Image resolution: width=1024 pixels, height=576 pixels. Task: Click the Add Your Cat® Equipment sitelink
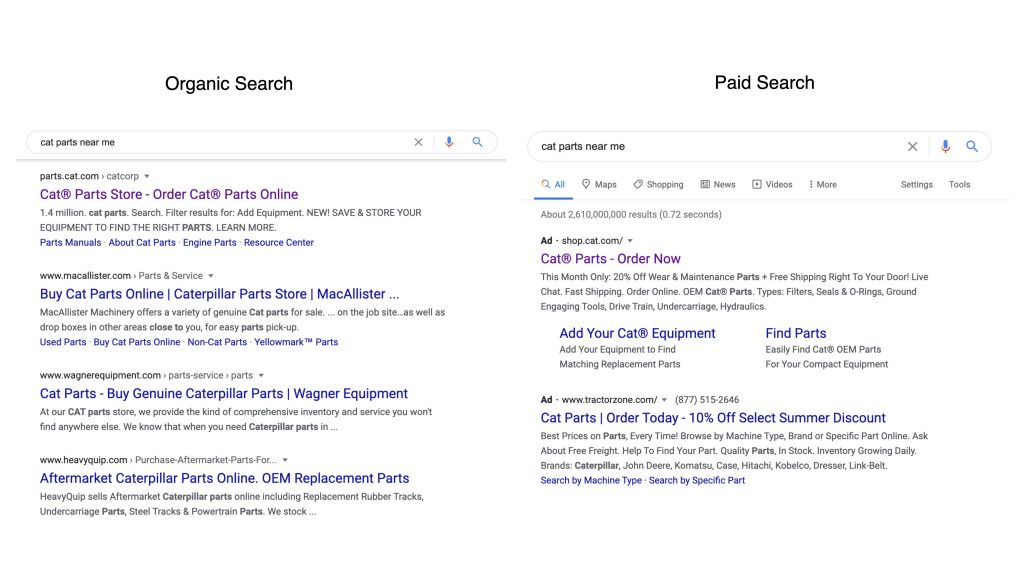pos(637,333)
